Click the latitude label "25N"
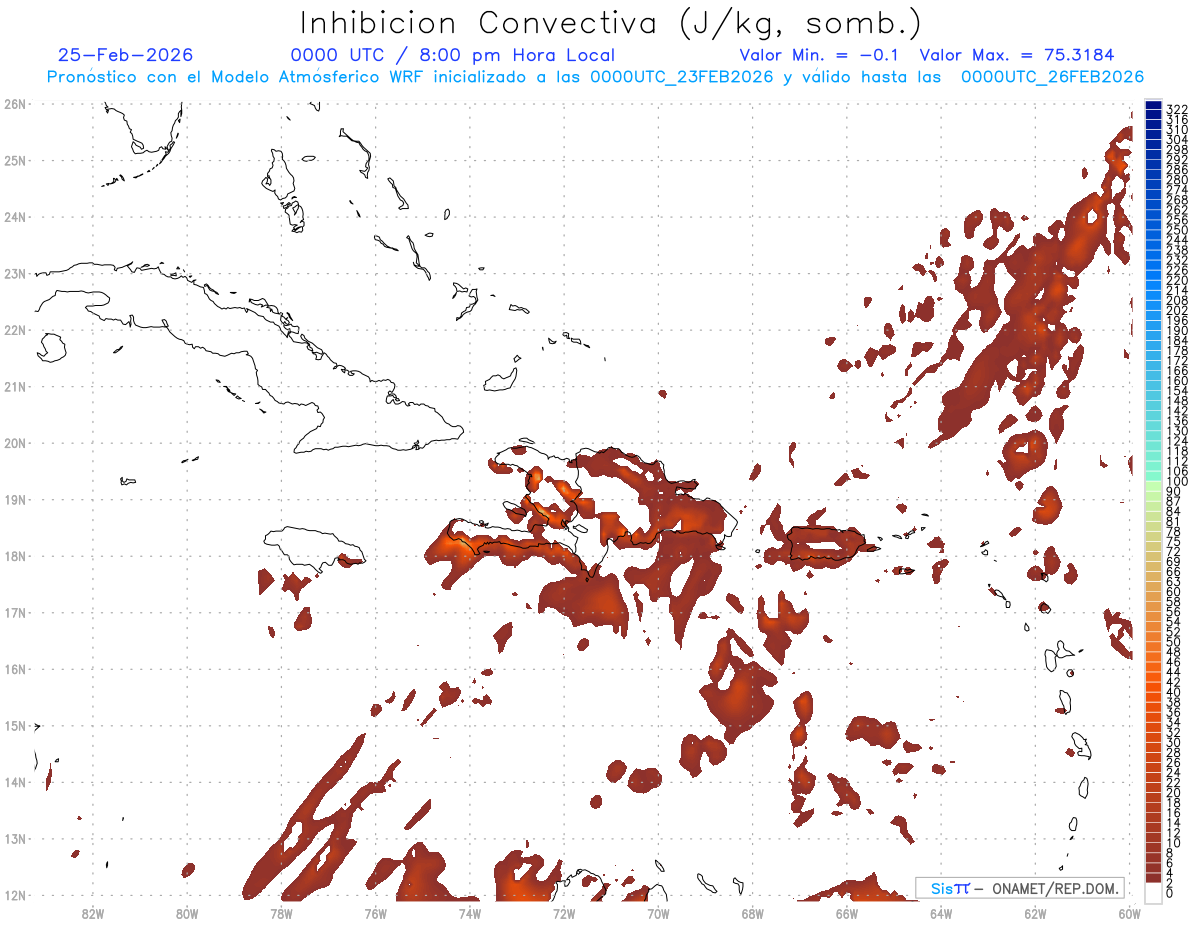 (x=14, y=160)
